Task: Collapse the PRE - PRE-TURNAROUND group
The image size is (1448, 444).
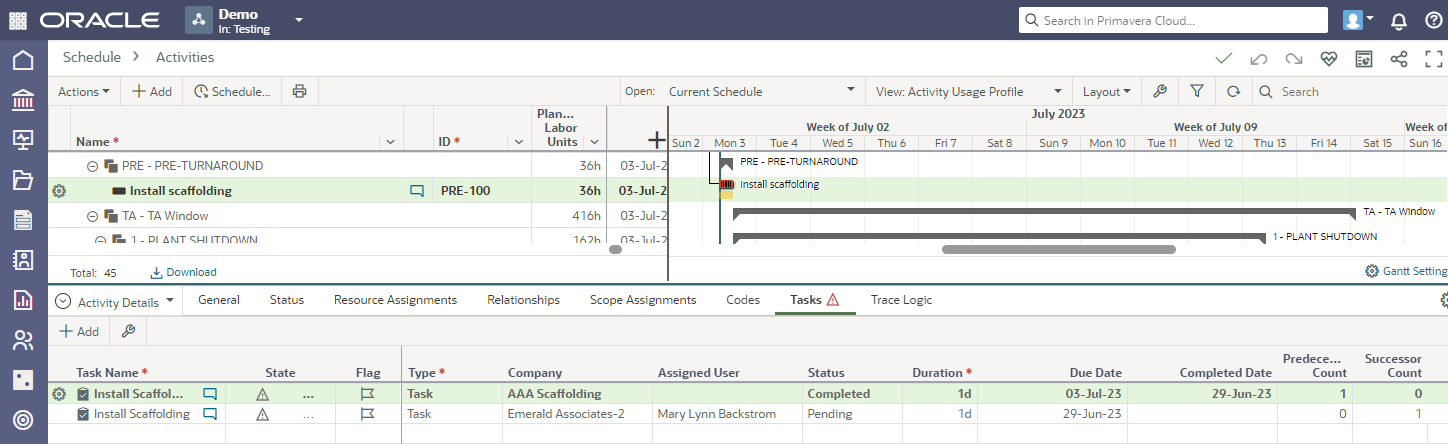Action: (92, 166)
